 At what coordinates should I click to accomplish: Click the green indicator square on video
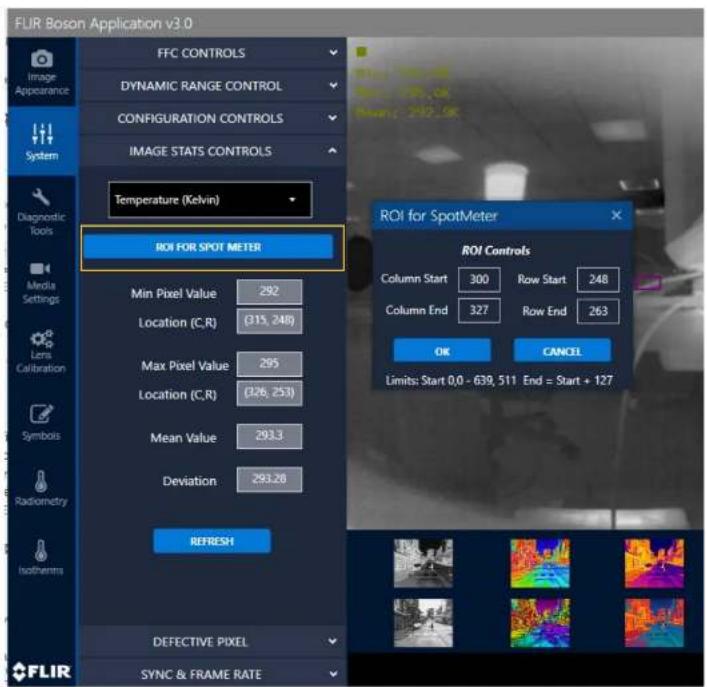[361, 52]
